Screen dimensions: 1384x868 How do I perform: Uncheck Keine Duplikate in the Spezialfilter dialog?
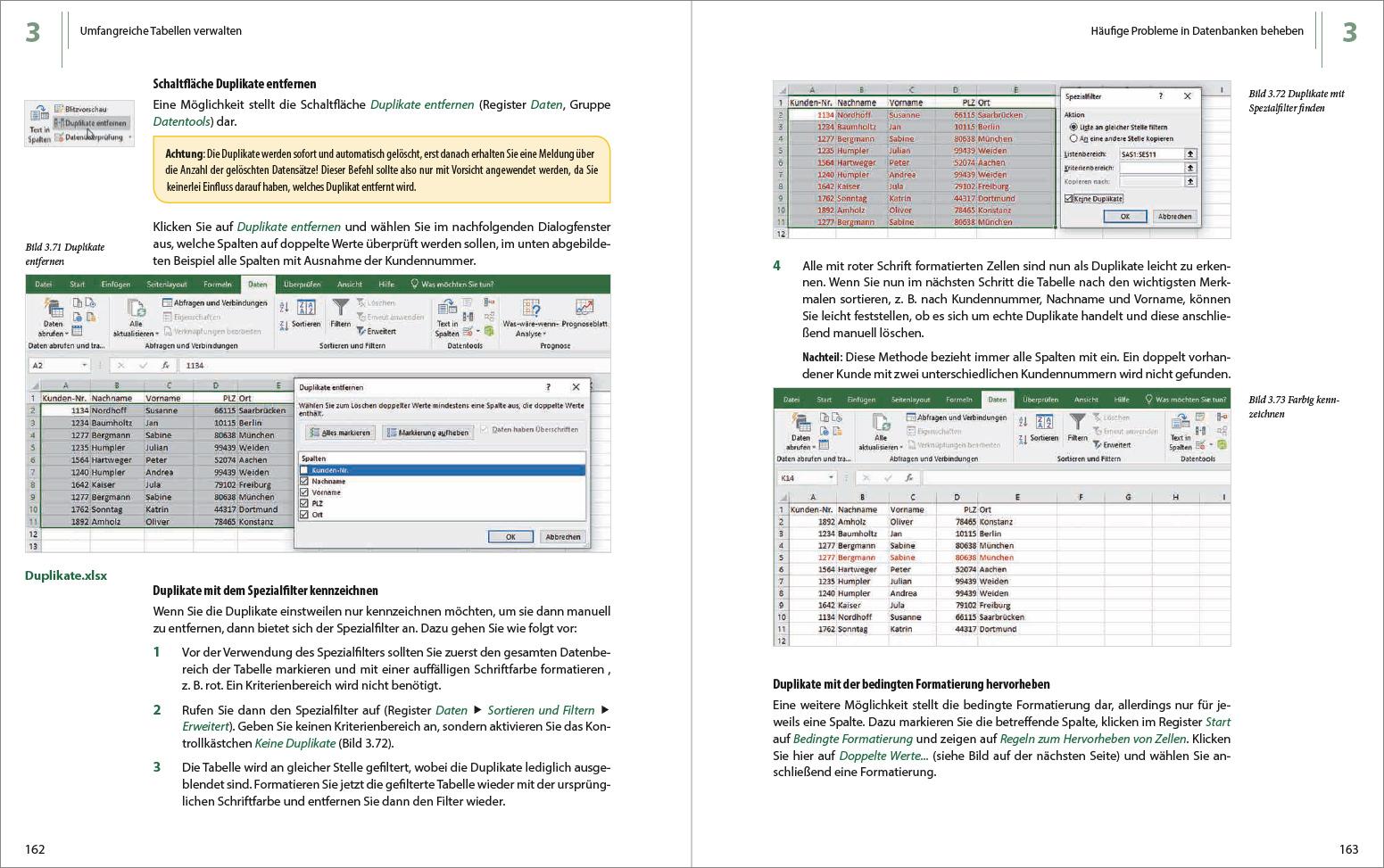click(x=1069, y=199)
